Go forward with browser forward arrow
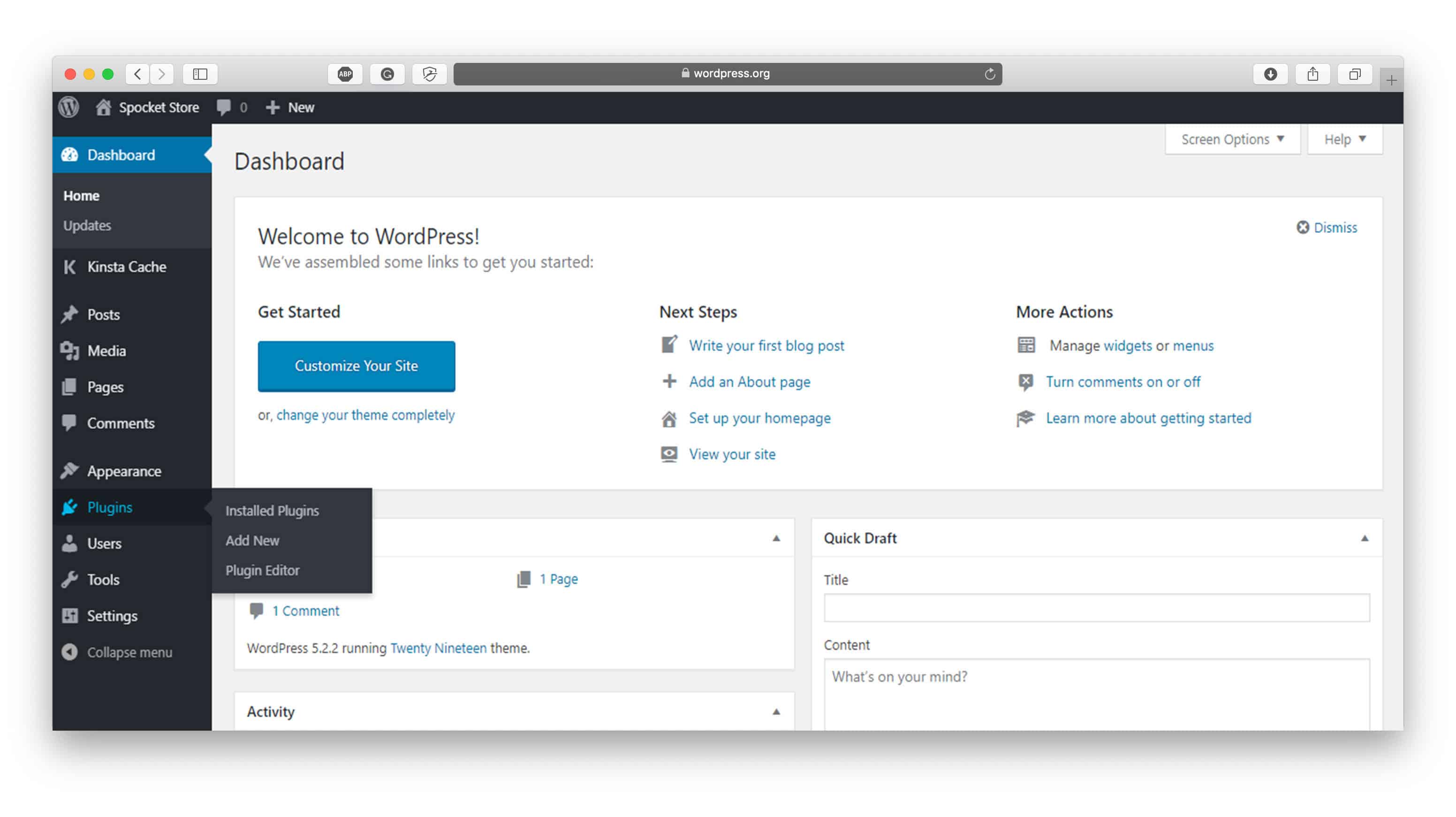Viewport: 1456px width, 817px height. (162, 74)
